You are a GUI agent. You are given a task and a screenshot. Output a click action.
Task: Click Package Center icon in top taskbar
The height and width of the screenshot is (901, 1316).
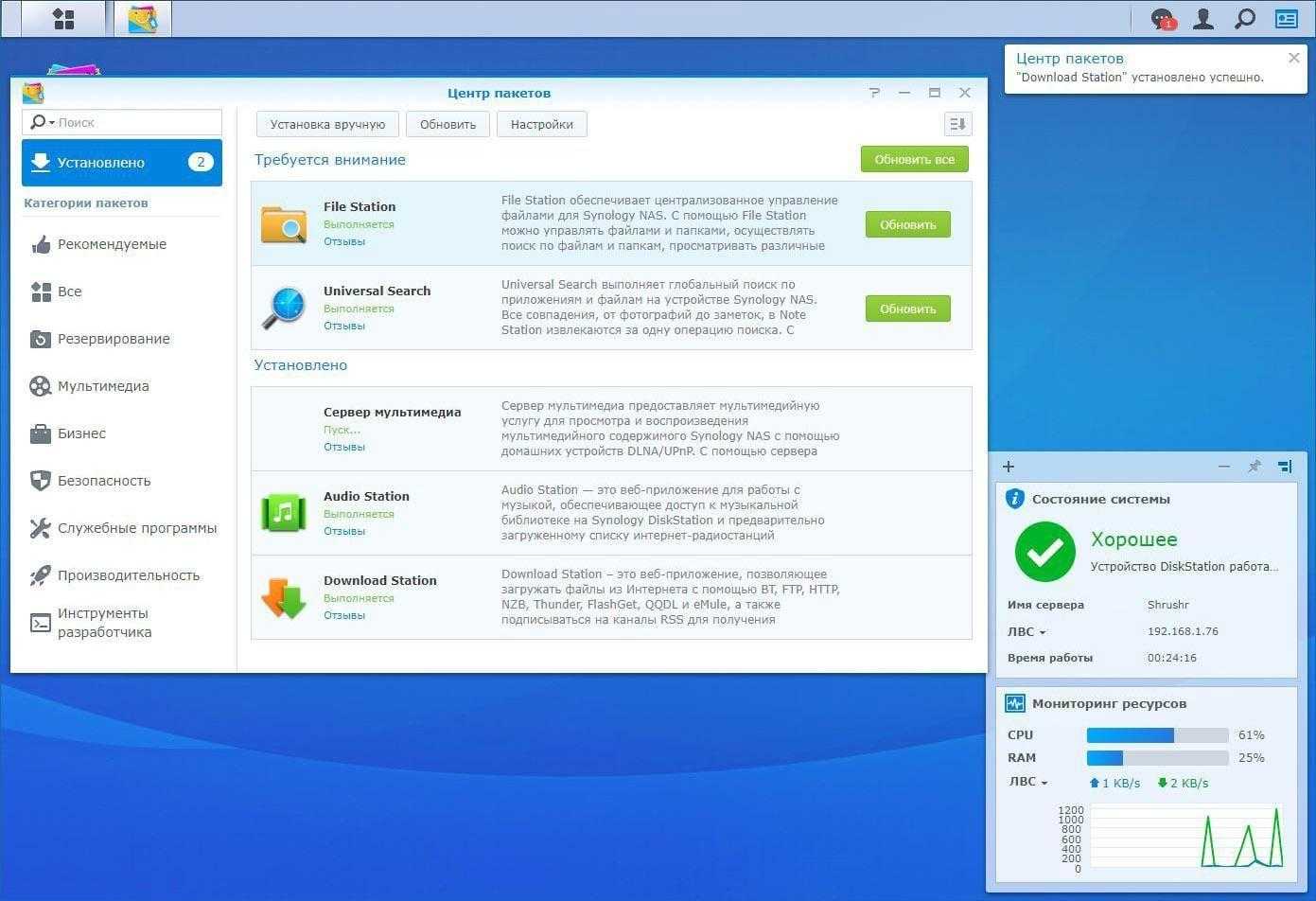[x=142, y=18]
